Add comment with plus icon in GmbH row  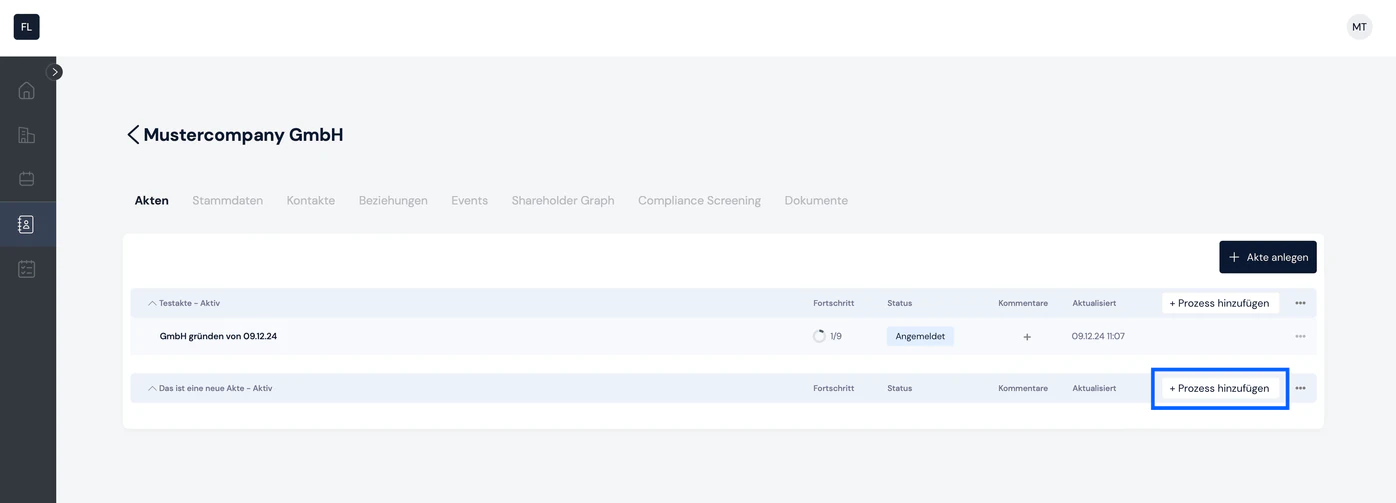click(x=1027, y=337)
